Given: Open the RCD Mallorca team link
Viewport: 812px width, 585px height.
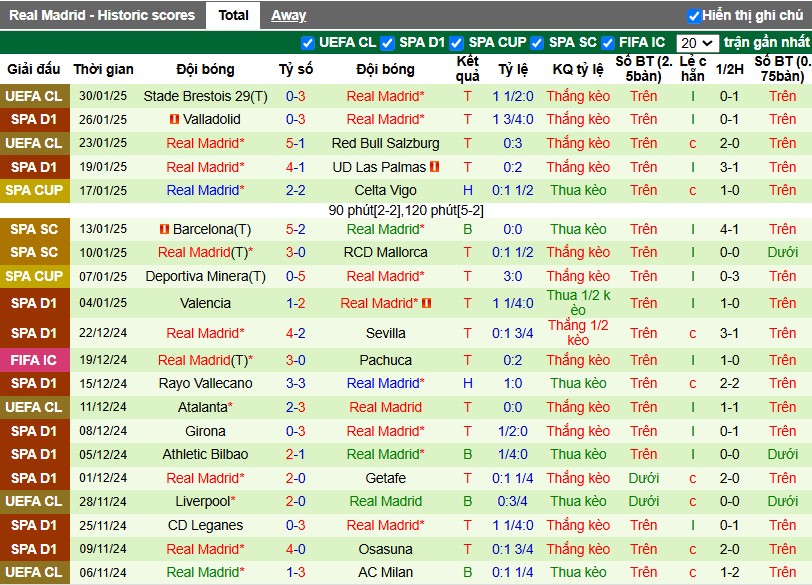Looking at the screenshot, I should click(385, 253).
